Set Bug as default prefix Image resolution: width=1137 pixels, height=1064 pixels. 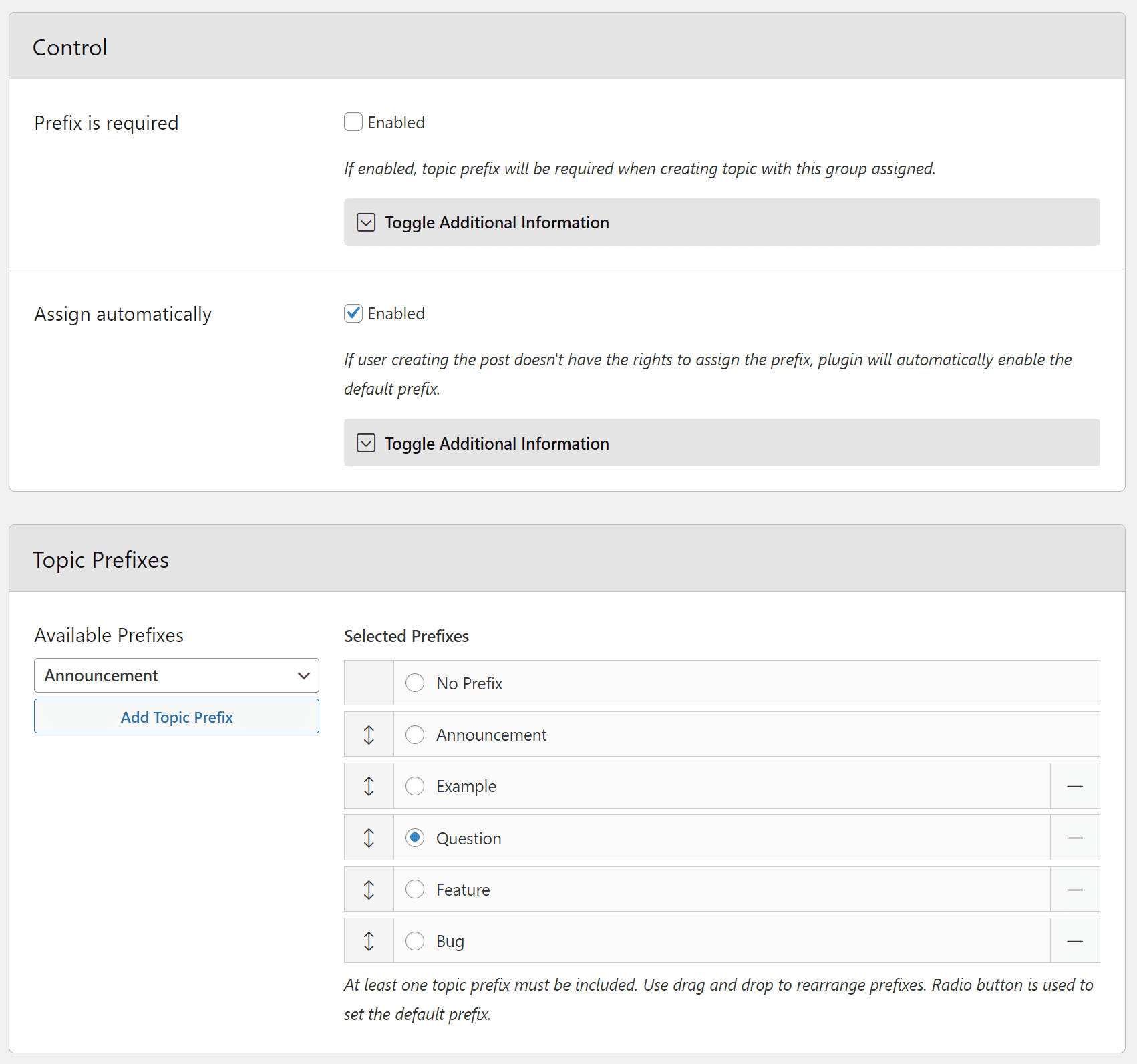tap(415, 941)
